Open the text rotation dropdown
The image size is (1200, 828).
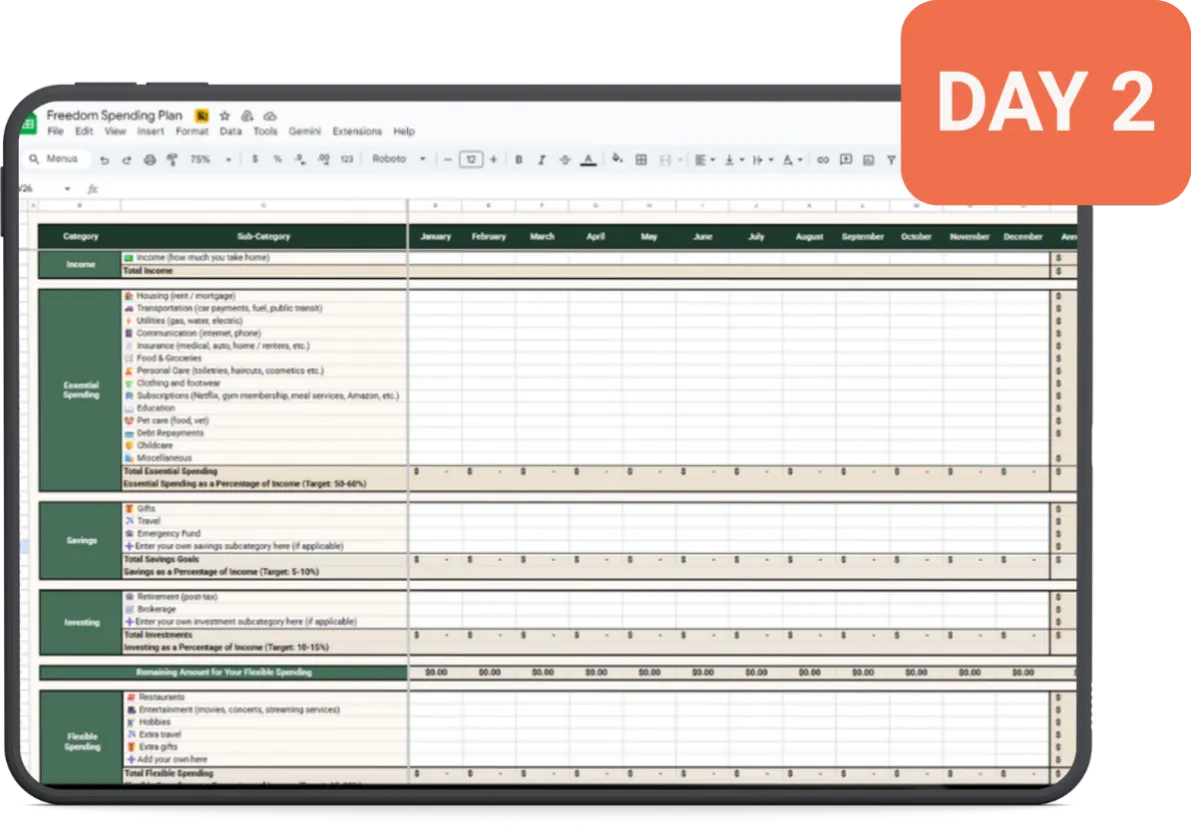click(792, 159)
